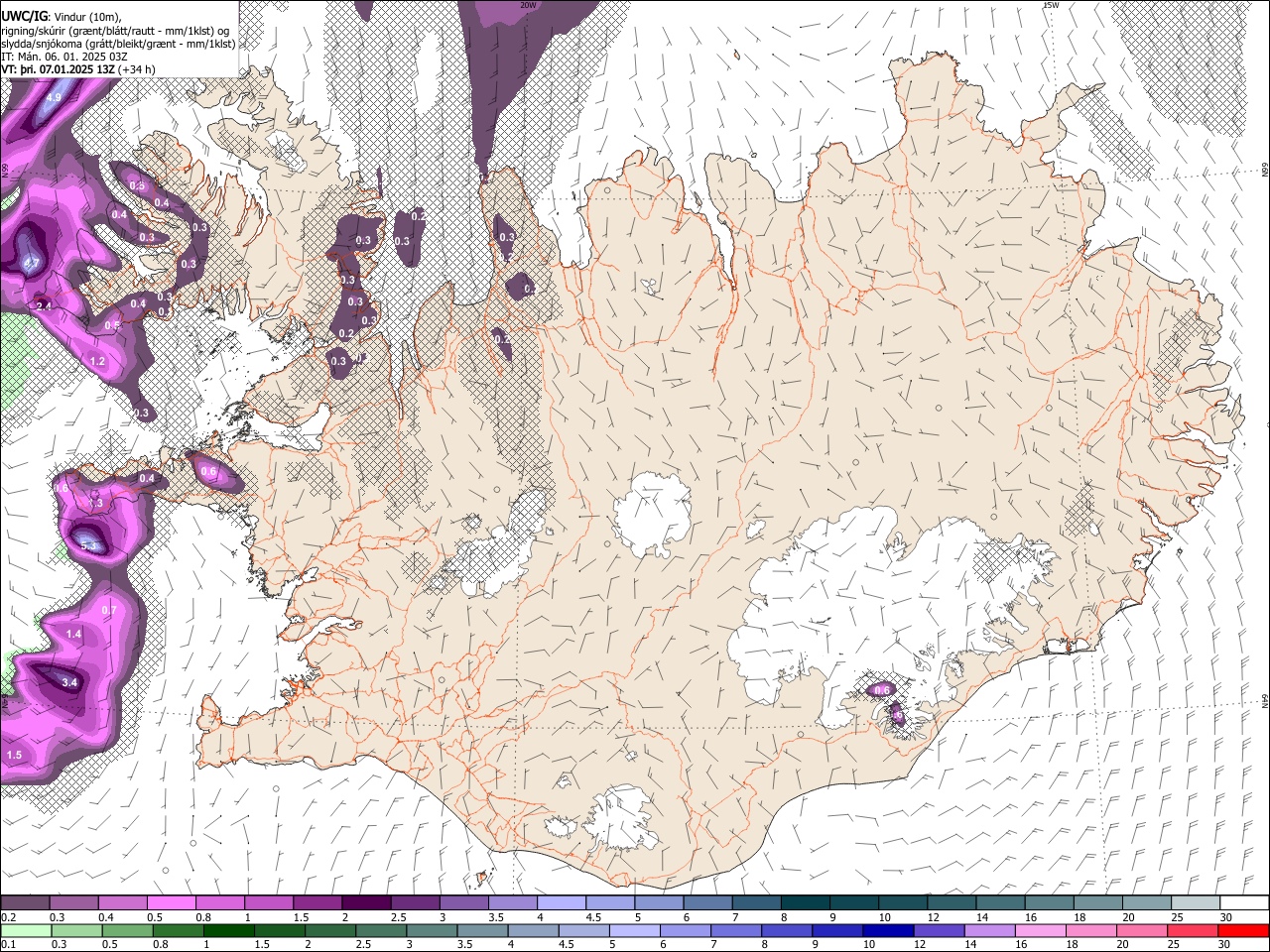Click bright pink snow swatch between 0.5 and 0.8

171,903
